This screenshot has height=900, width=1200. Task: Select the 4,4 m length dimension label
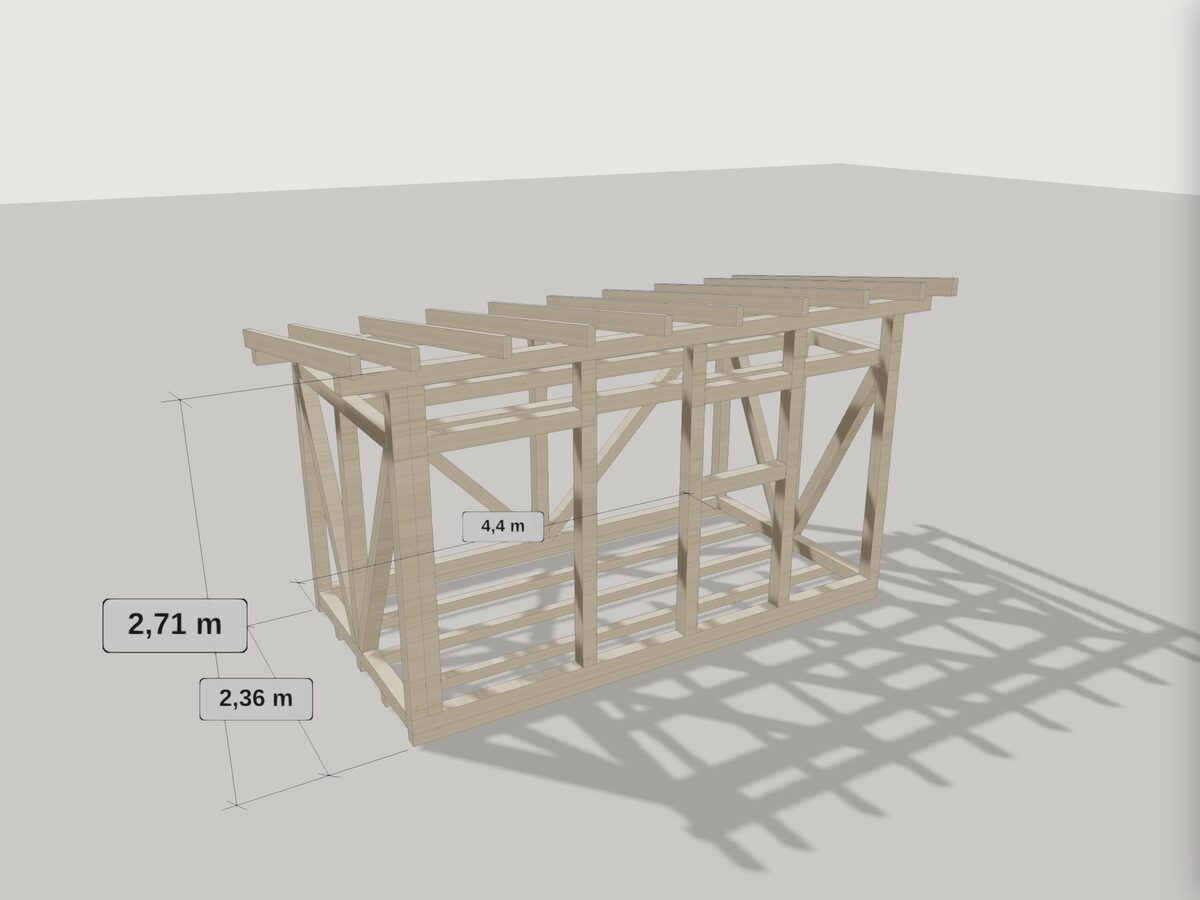coord(503,525)
